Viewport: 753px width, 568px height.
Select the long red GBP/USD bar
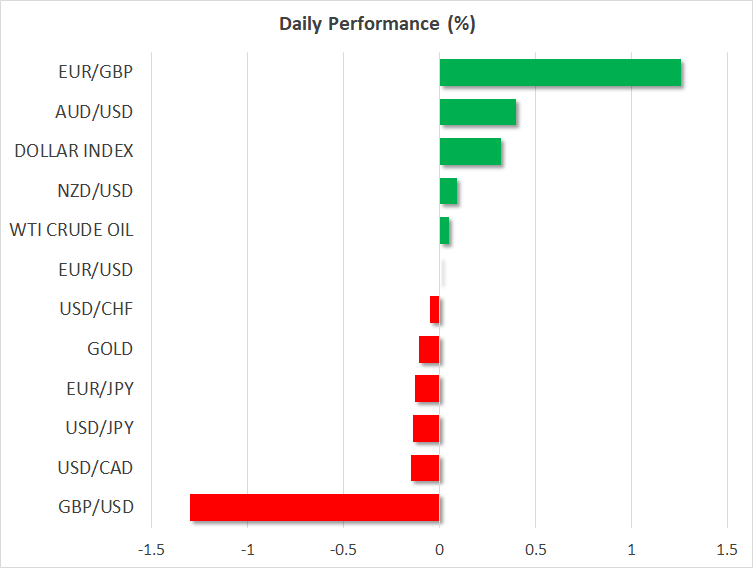pos(314,508)
